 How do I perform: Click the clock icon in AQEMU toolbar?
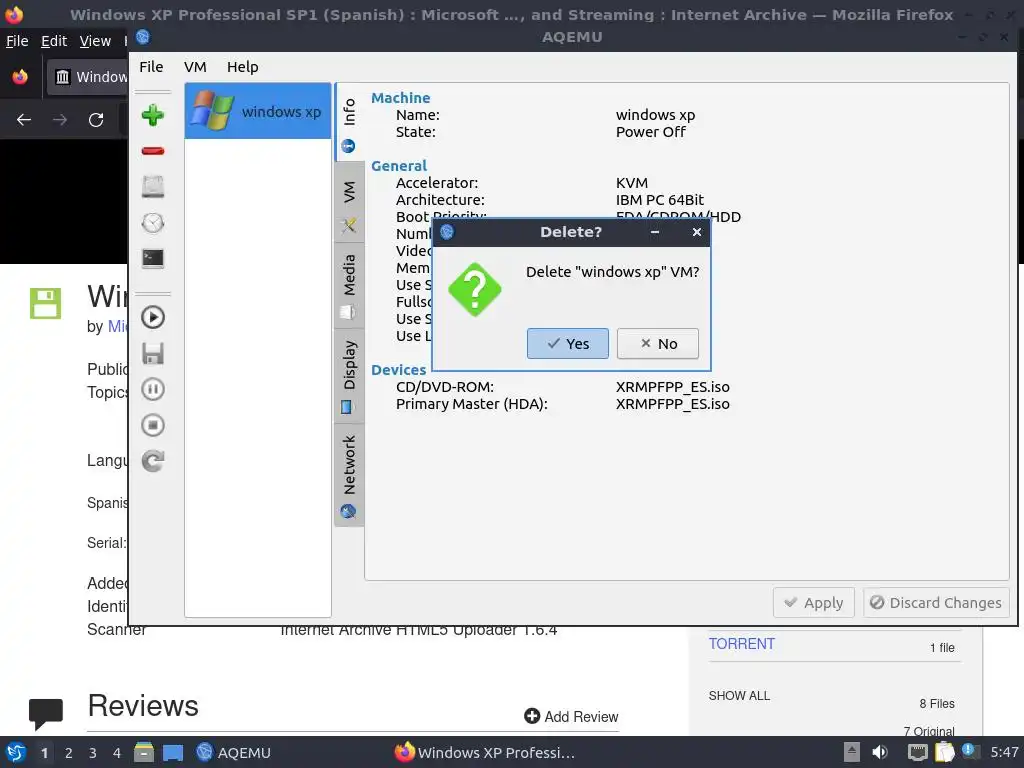[x=153, y=223]
